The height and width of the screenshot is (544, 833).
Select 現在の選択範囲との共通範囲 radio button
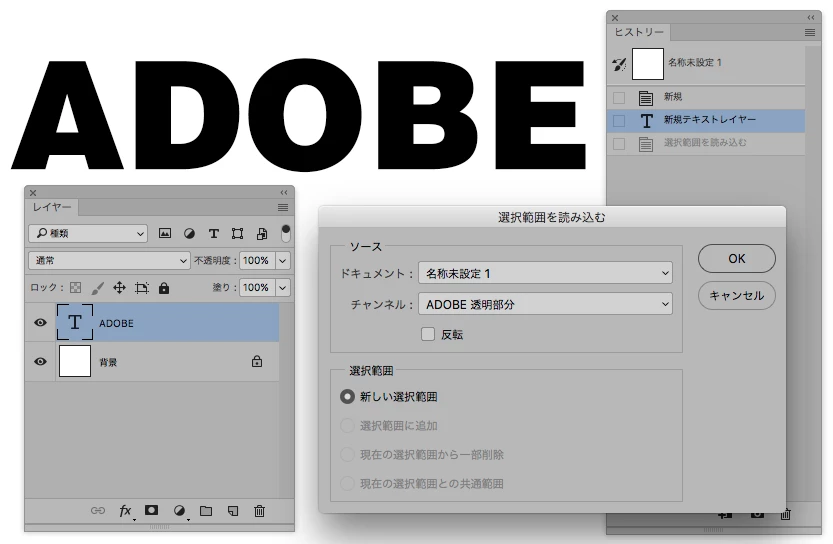(347, 483)
